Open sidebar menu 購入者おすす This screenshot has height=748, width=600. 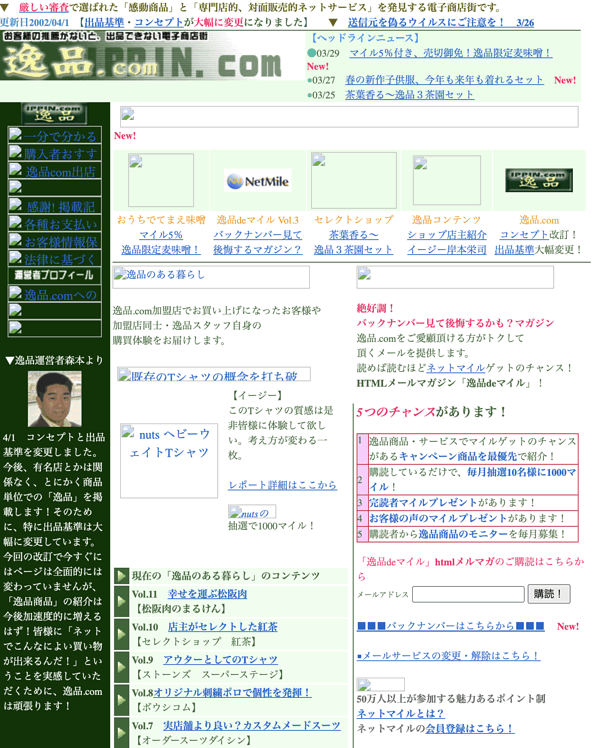(55, 153)
